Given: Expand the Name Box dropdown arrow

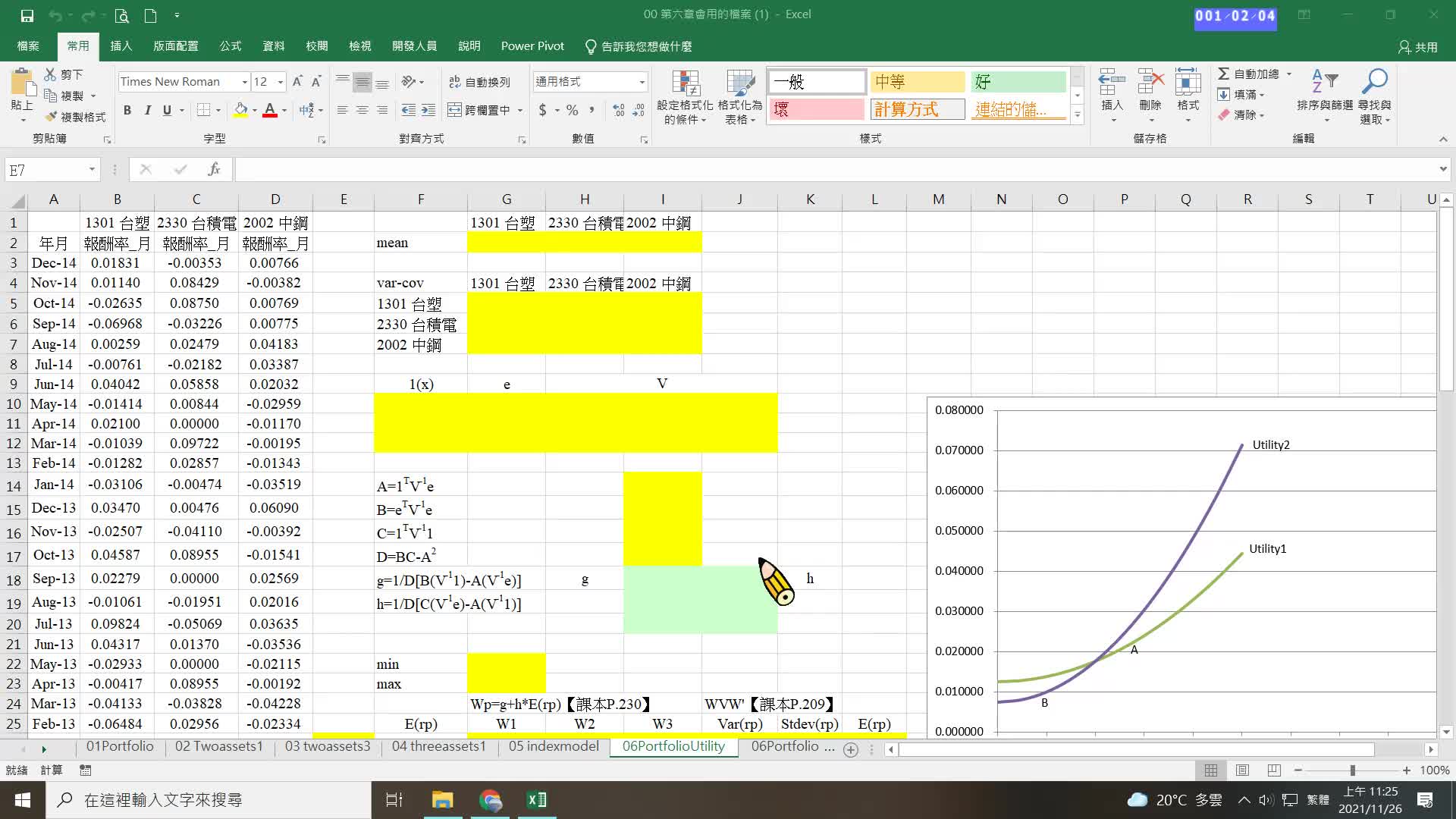Looking at the screenshot, I should tap(92, 169).
